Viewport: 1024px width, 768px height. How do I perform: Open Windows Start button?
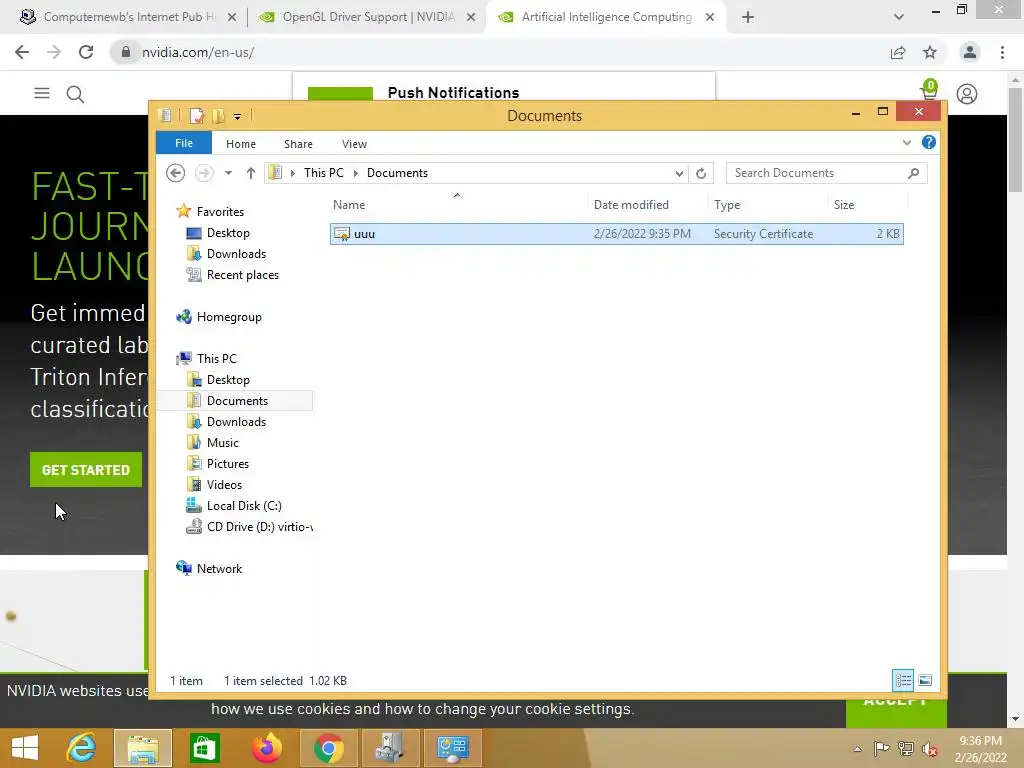click(25, 748)
